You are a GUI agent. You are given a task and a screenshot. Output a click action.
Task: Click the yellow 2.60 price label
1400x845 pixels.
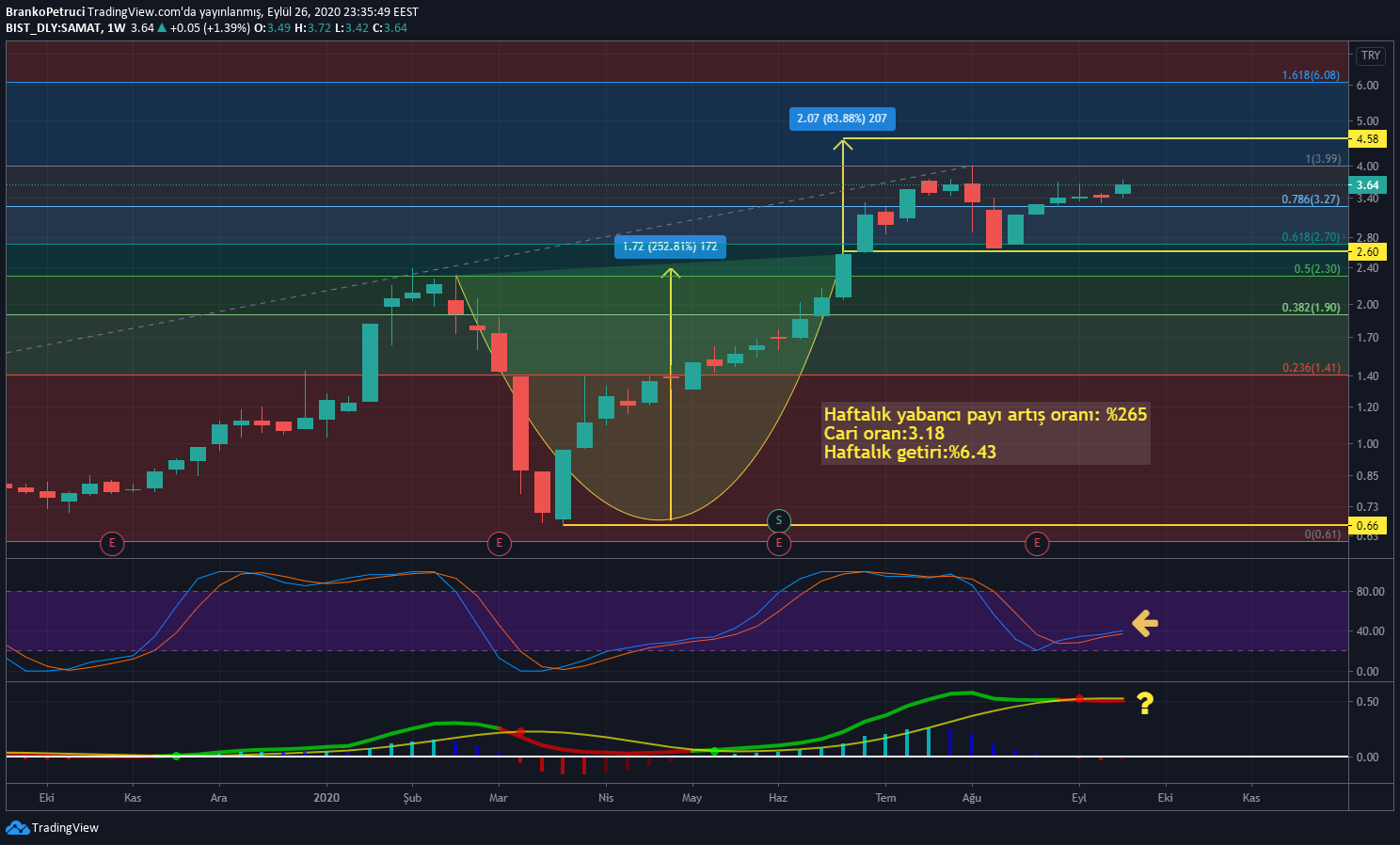[1368, 252]
